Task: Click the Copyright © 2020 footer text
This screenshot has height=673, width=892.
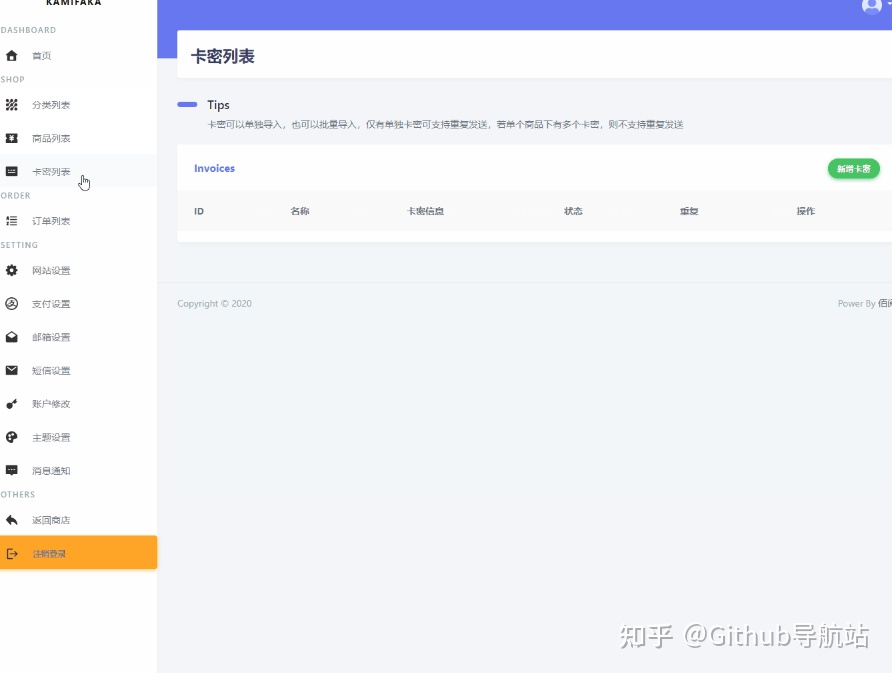Action: [214, 304]
